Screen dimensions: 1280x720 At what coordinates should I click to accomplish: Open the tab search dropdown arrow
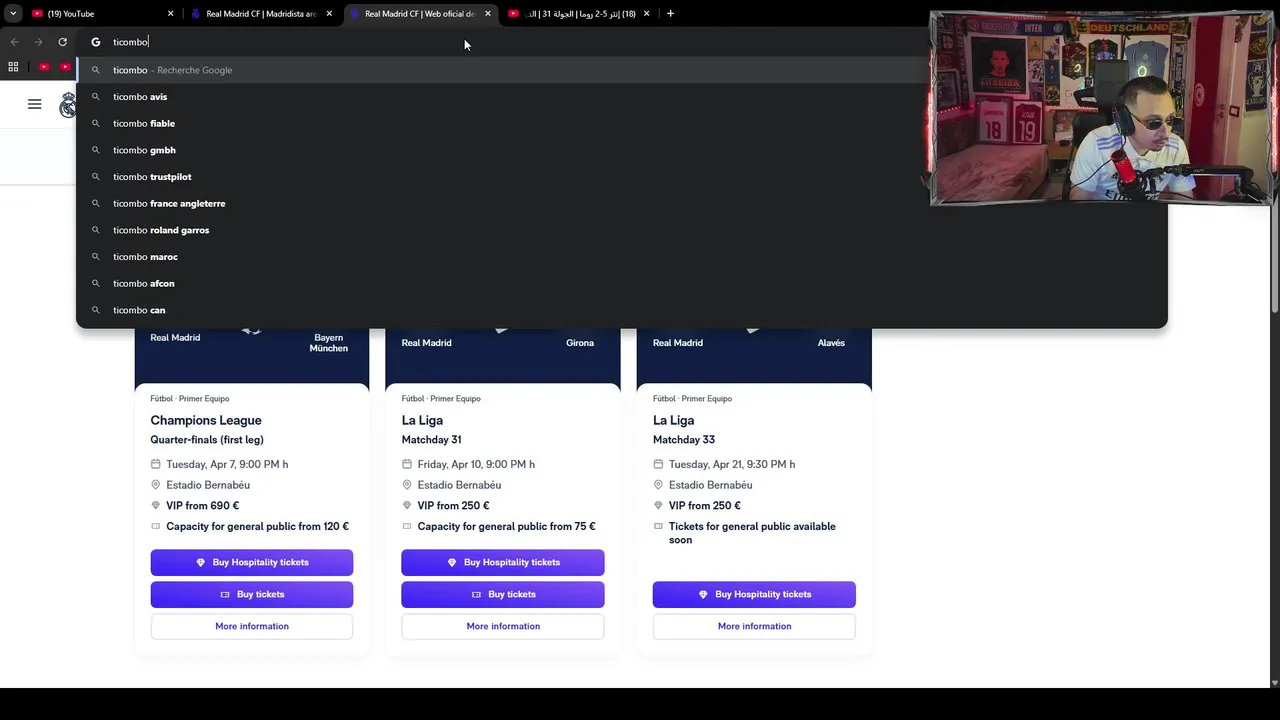13,14
